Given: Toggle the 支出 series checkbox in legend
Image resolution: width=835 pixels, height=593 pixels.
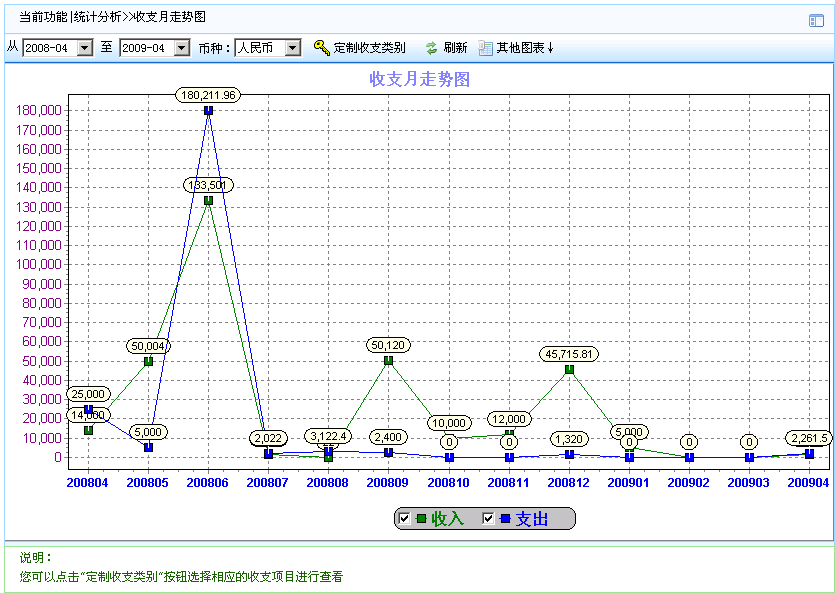Looking at the screenshot, I should click(x=489, y=518).
